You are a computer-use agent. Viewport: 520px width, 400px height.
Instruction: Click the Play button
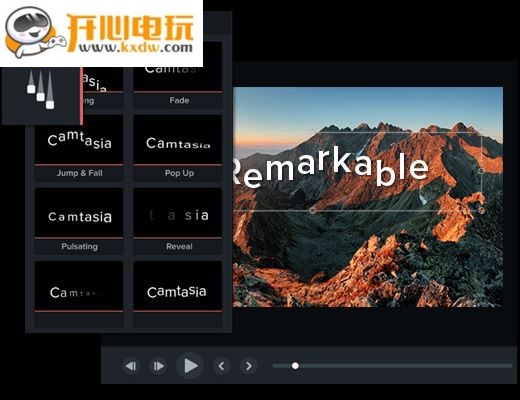pyautogui.click(x=190, y=366)
